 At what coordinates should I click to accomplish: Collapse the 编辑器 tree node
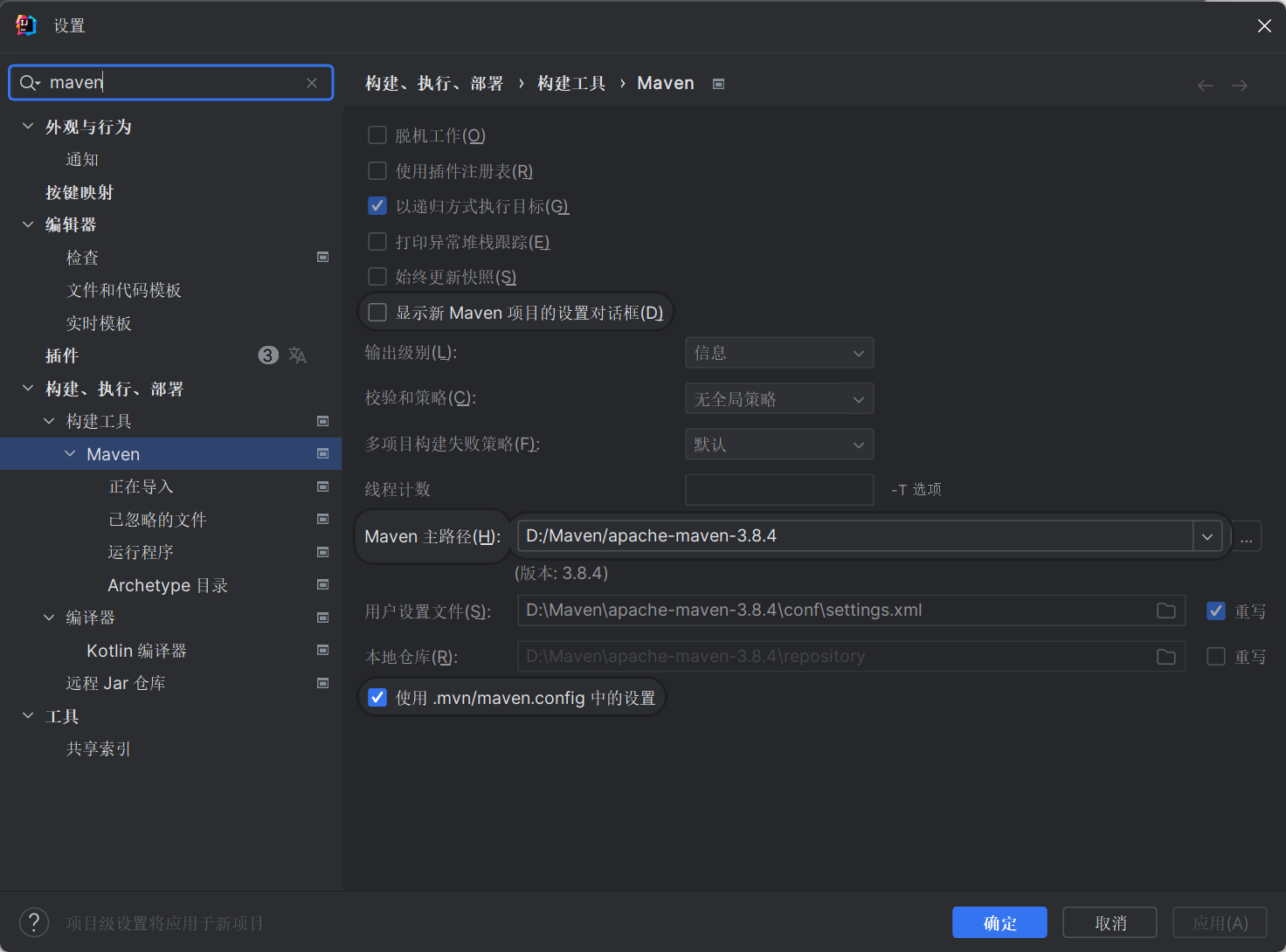tap(28, 224)
